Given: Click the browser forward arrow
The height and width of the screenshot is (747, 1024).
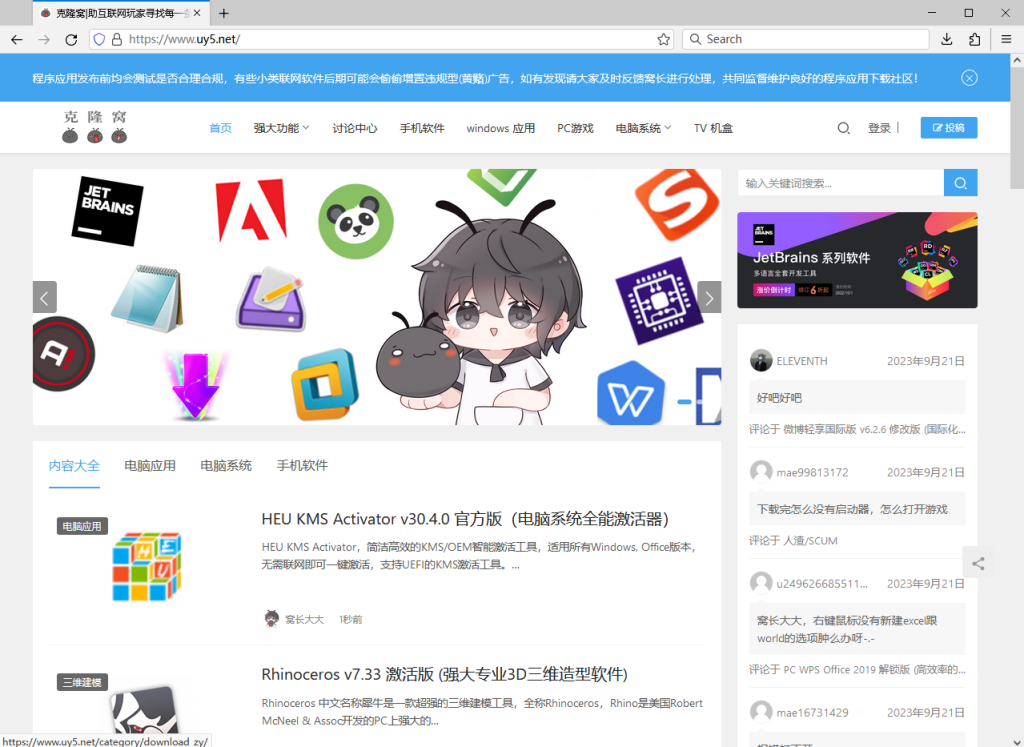Looking at the screenshot, I should [x=44, y=39].
